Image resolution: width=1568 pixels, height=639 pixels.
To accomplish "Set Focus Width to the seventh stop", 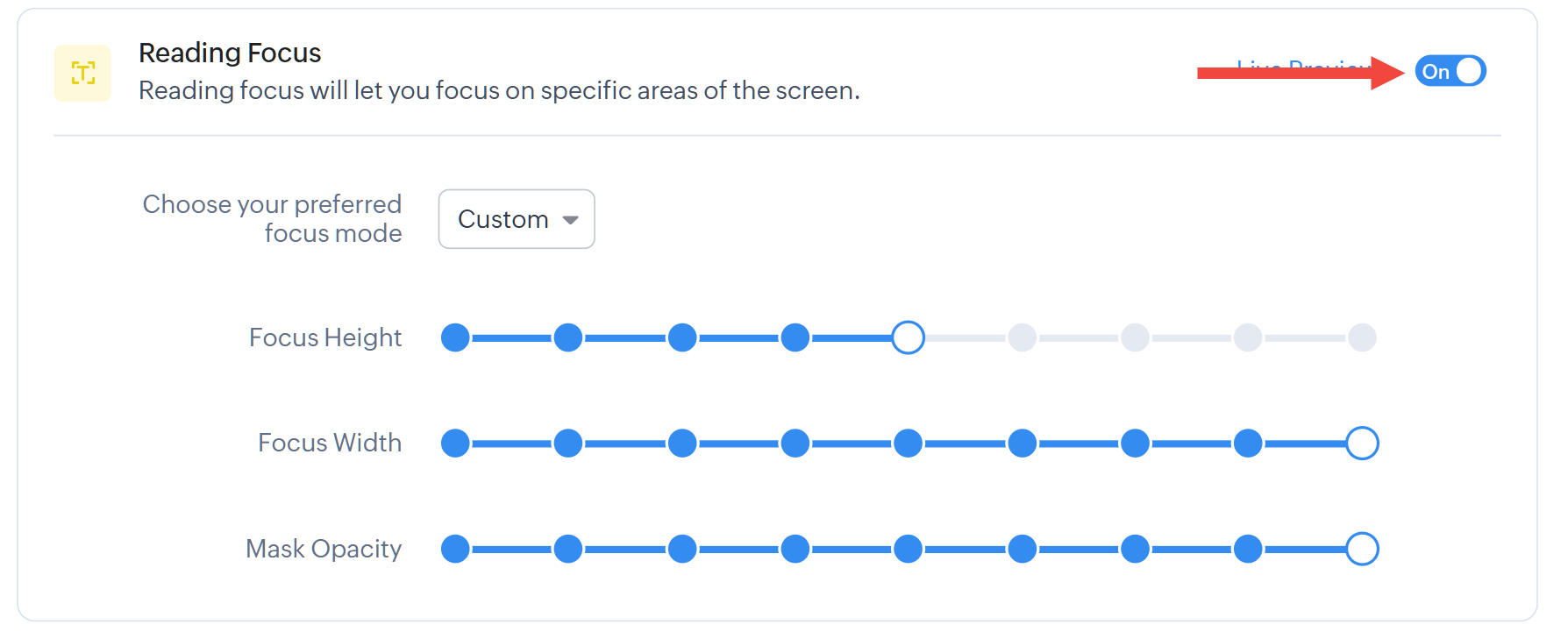I will pyautogui.click(x=1135, y=444).
